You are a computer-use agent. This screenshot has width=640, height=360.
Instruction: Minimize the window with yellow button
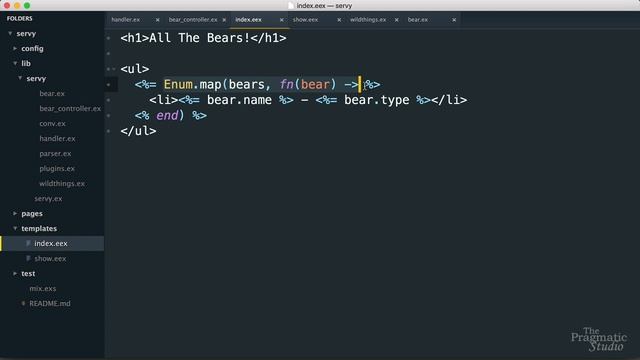(17, 6)
